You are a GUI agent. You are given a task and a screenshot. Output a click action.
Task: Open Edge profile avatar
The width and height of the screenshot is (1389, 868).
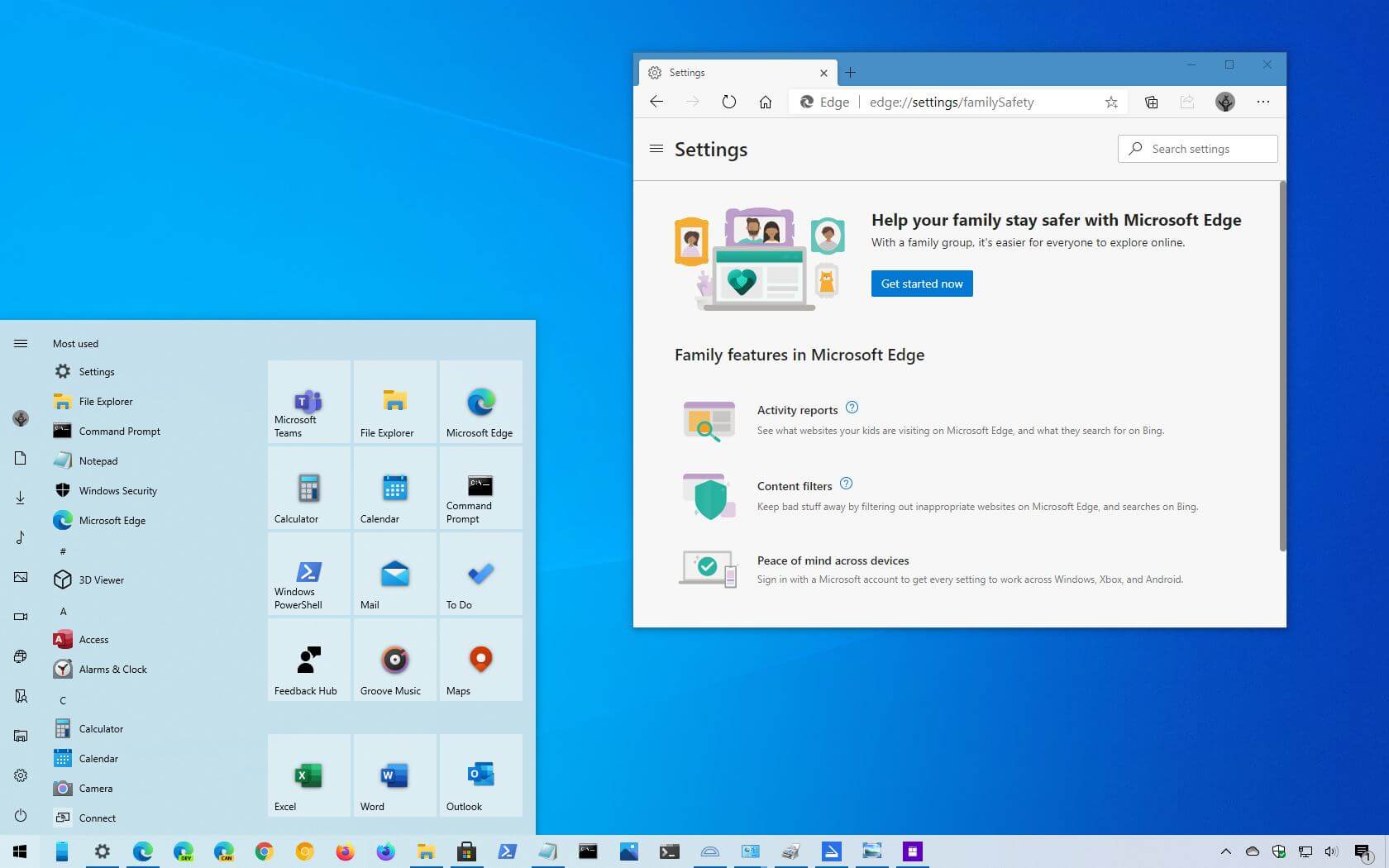tap(1225, 102)
